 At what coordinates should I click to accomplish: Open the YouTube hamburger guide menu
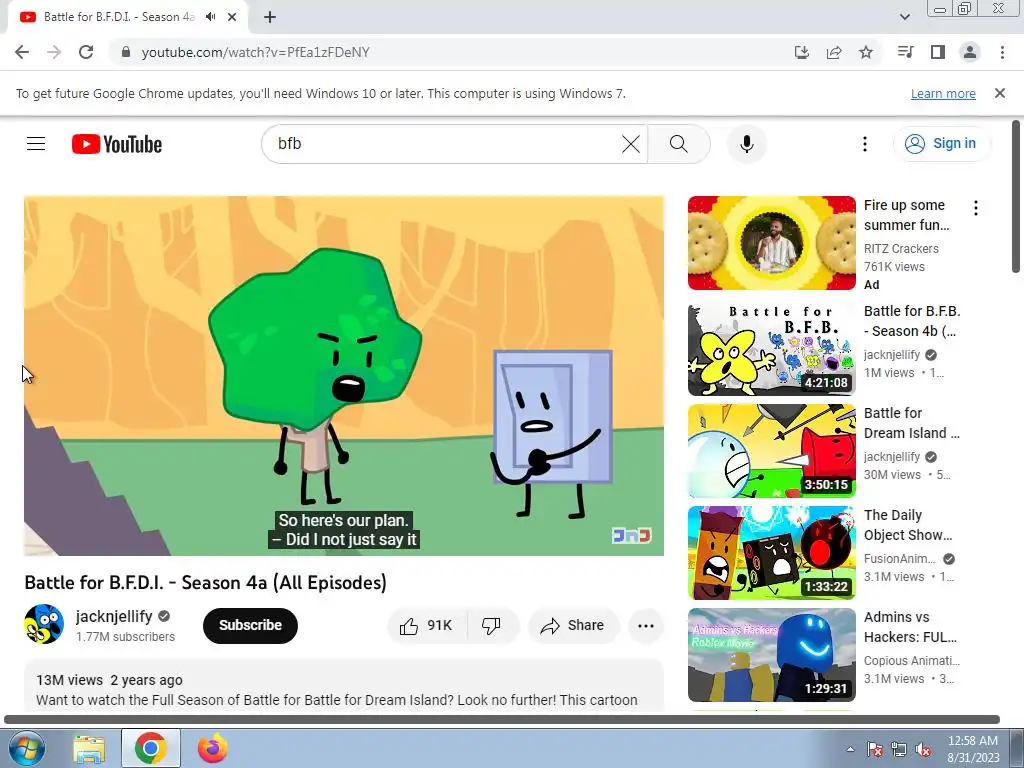[x=36, y=144]
